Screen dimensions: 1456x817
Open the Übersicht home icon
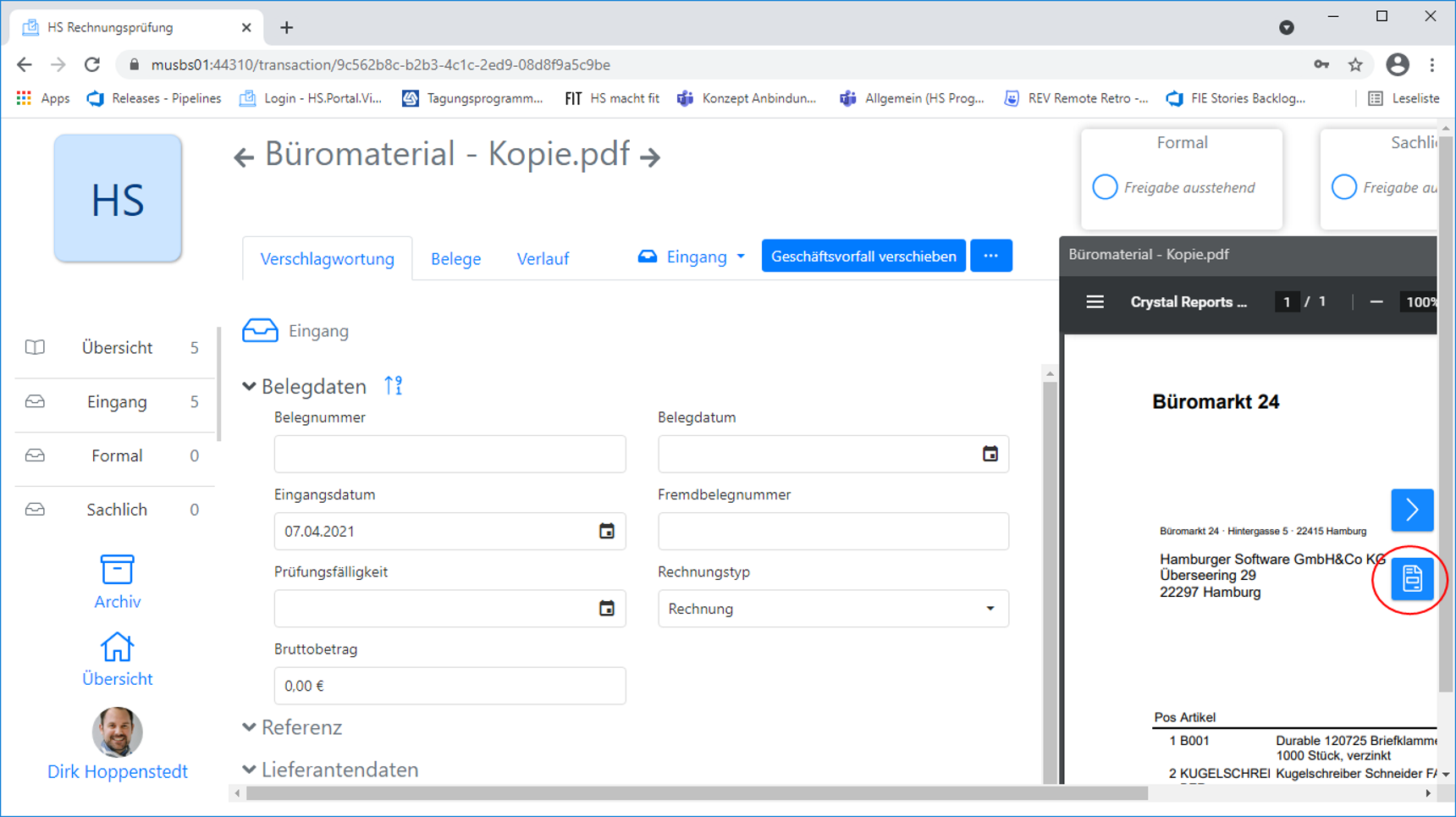tap(117, 648)
